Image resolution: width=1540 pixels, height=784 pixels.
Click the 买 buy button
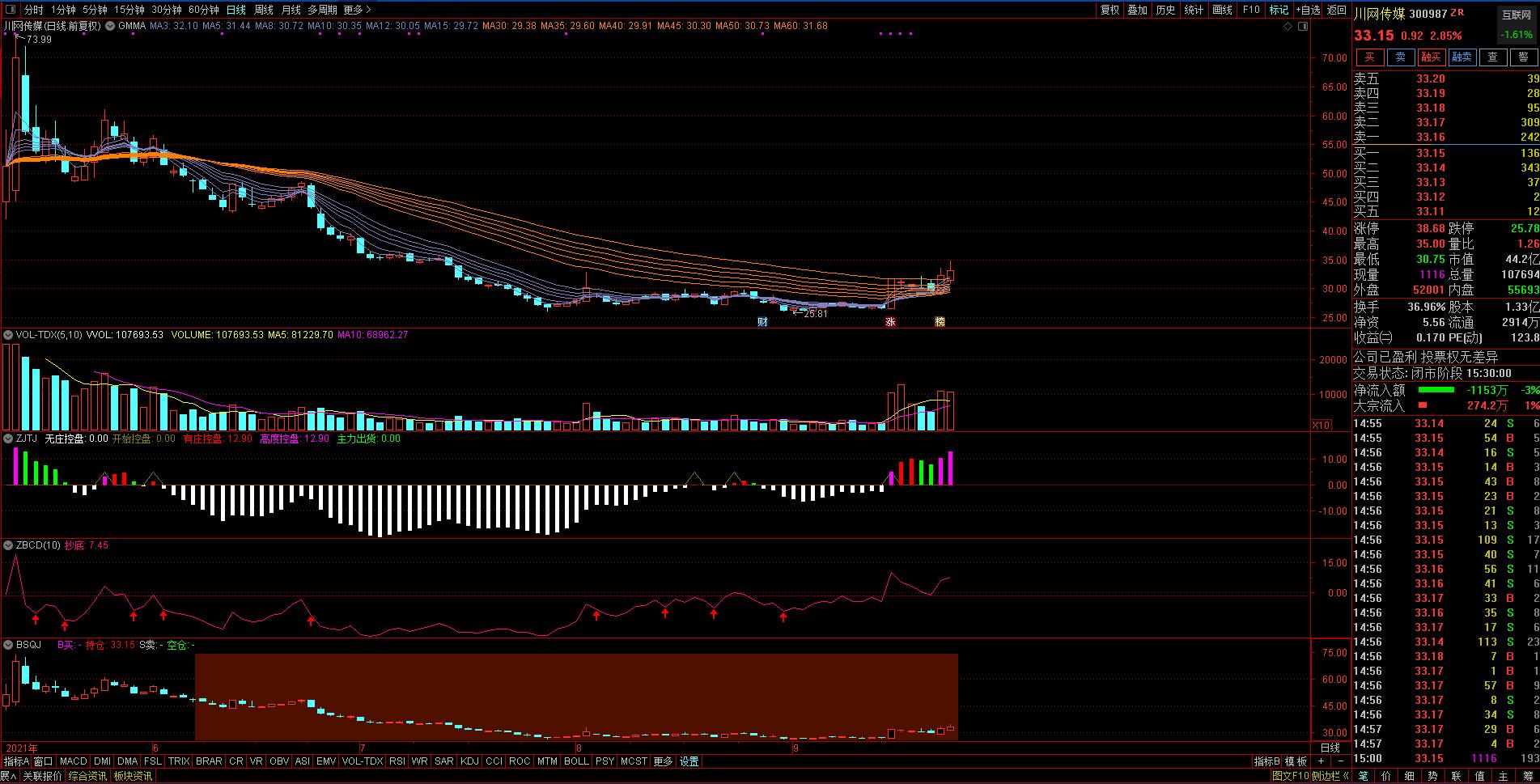1369,57
